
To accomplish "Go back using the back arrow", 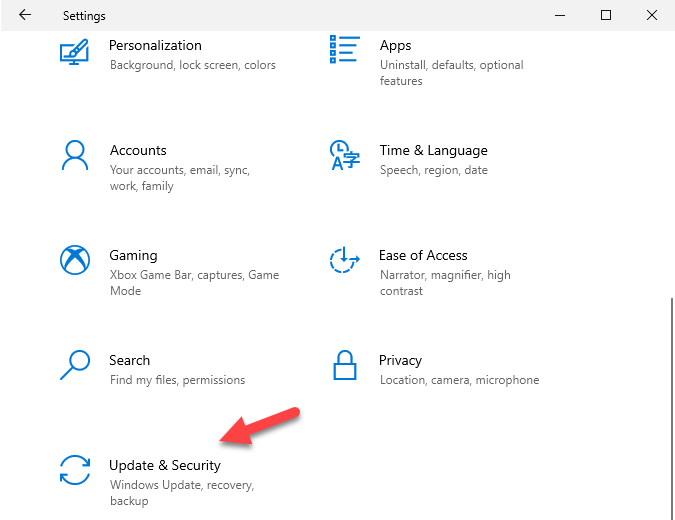I will coord(25,15).
